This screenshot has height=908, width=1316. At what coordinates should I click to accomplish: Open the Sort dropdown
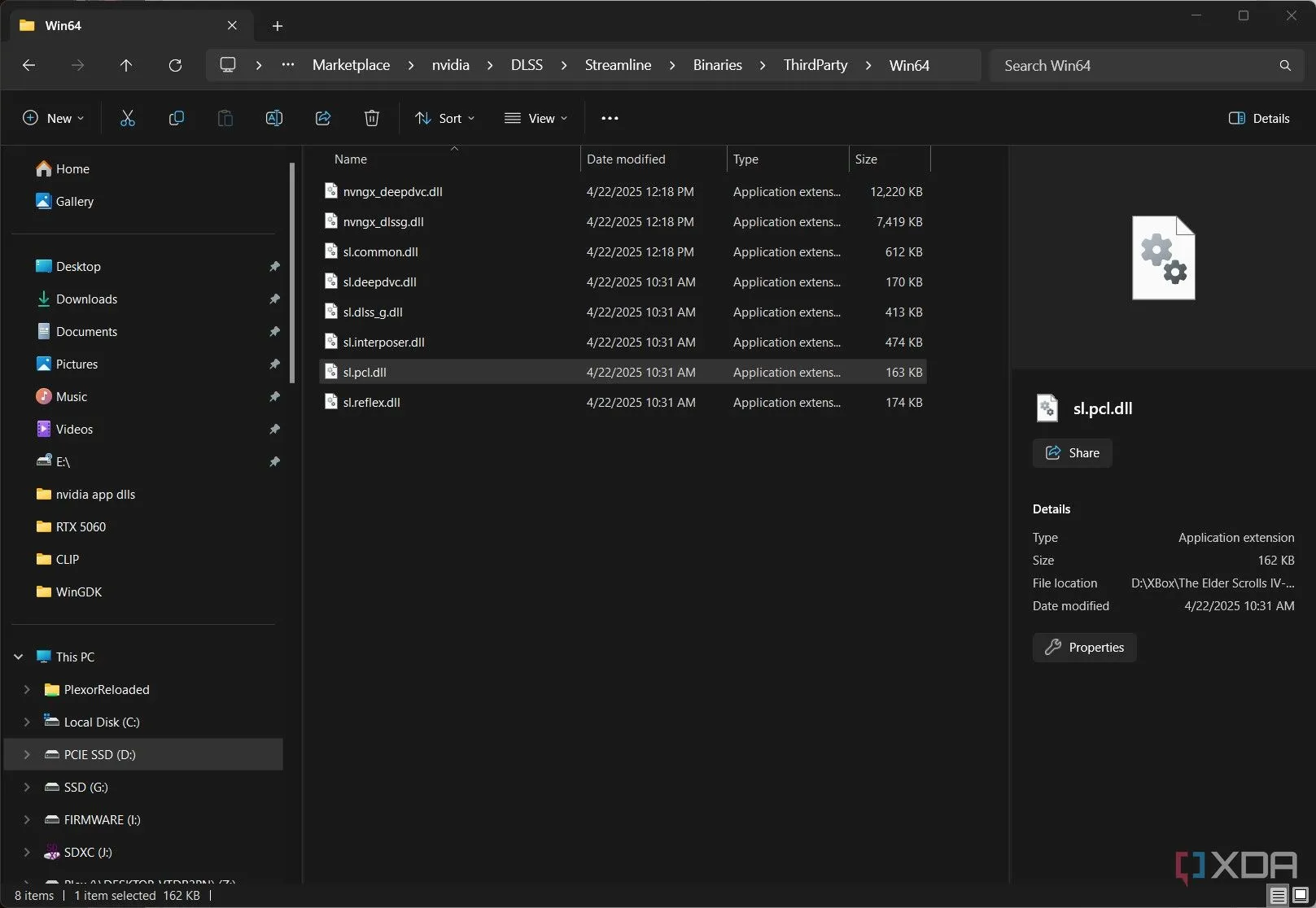click(445, 118)
